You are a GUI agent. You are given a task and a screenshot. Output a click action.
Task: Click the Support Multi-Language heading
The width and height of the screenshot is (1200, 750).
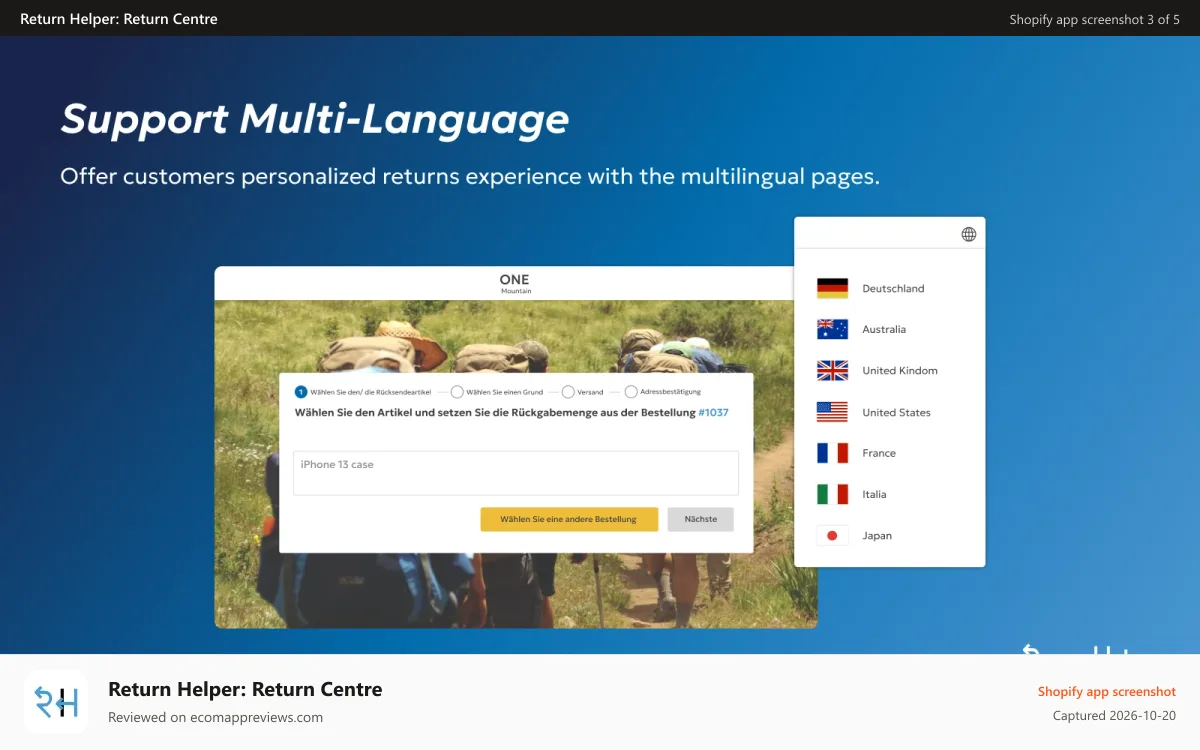[314, 118]
